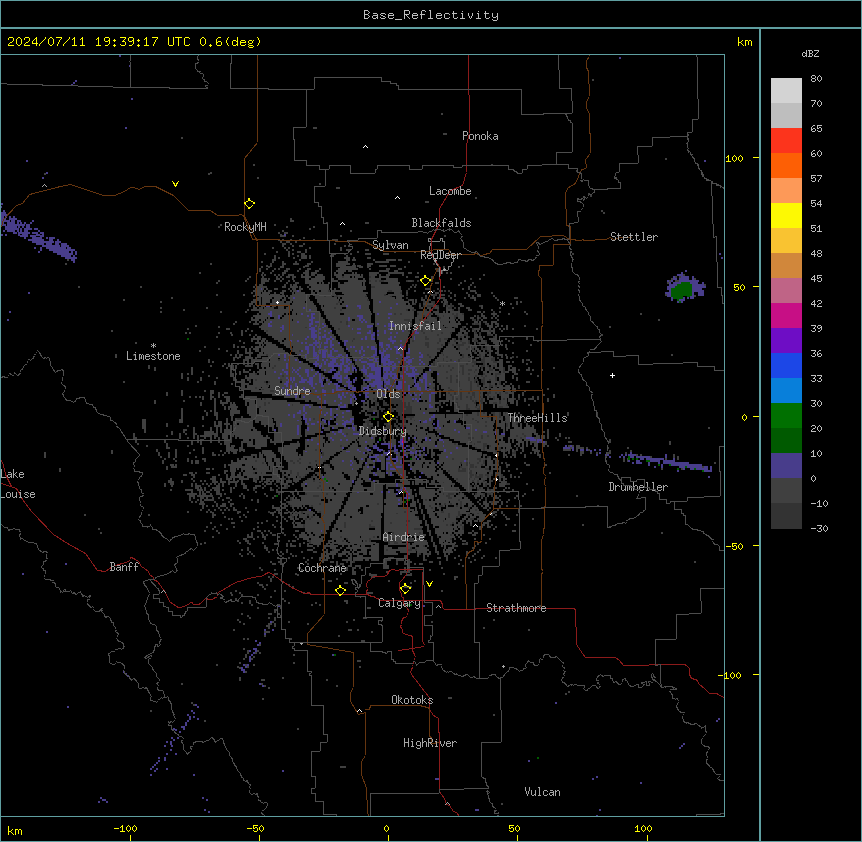This screenshot has width=862, height=842.
Task: Click the yellow marker south of Cochrane
Action: (x=340, y=591)
